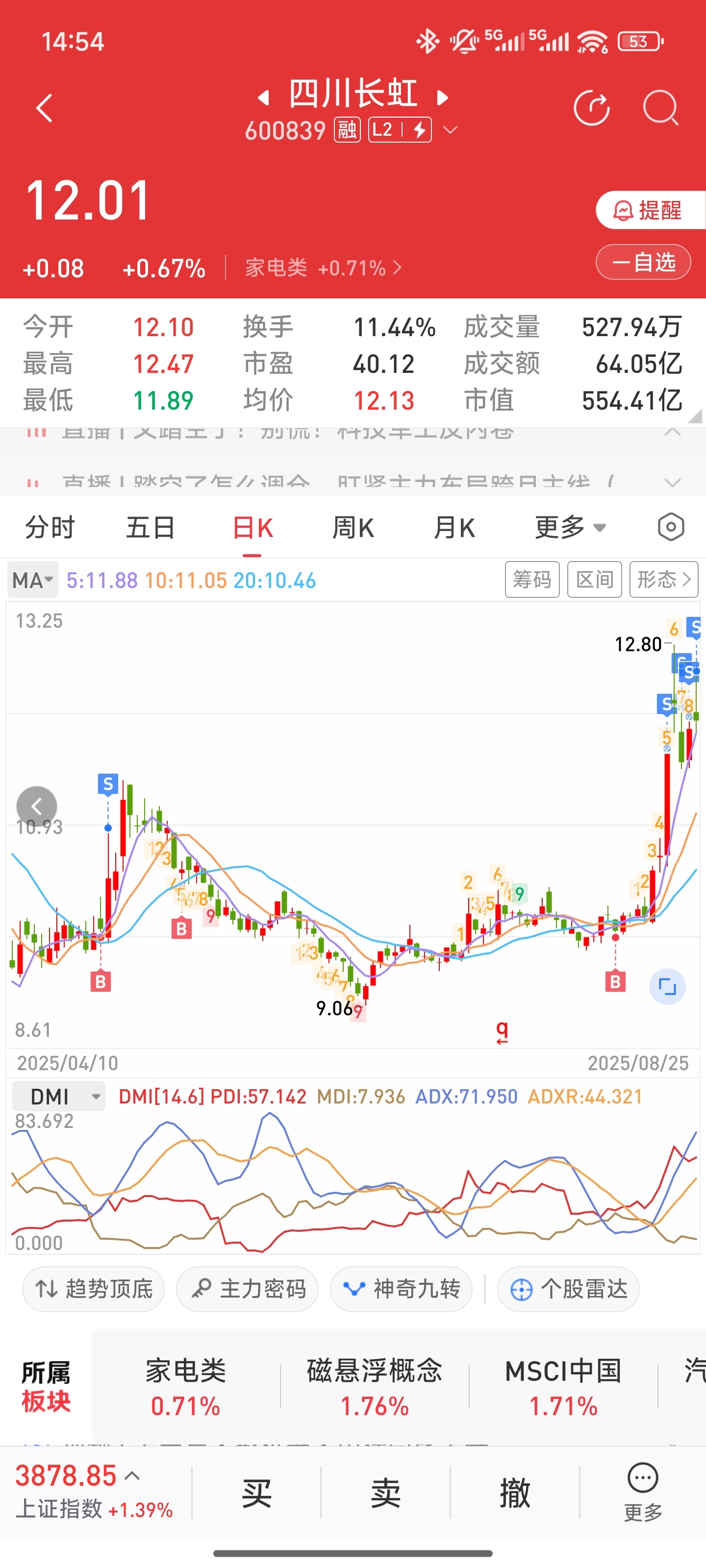Viewport: 706px width, 1568px height.
Task: Expand the live news down chevron
Action: point(673,483)
